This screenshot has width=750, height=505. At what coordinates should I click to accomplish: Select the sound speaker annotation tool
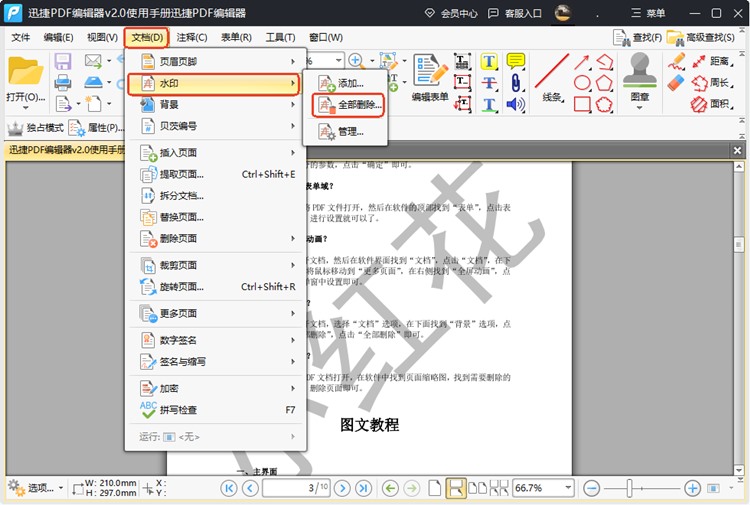click(x=516, y=104)
